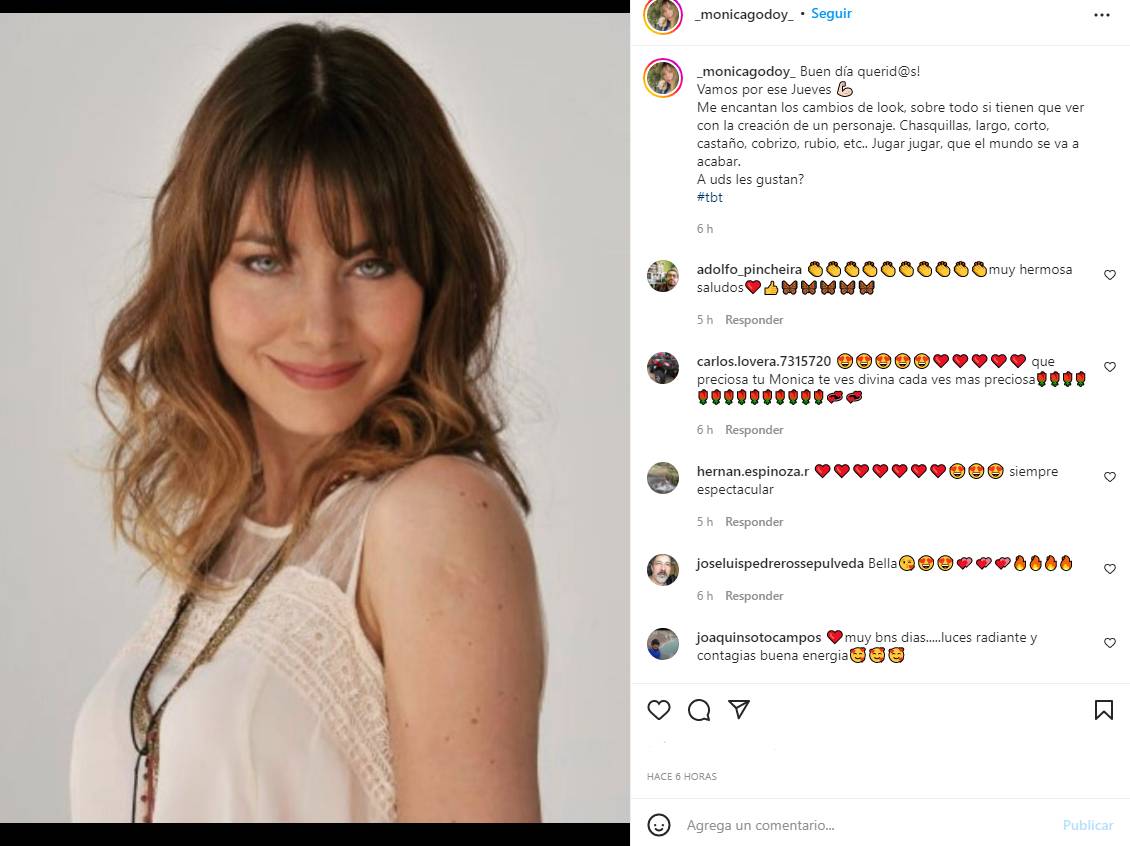Reply to adolfo_pincheira's comment

click(x=754, y=320)
